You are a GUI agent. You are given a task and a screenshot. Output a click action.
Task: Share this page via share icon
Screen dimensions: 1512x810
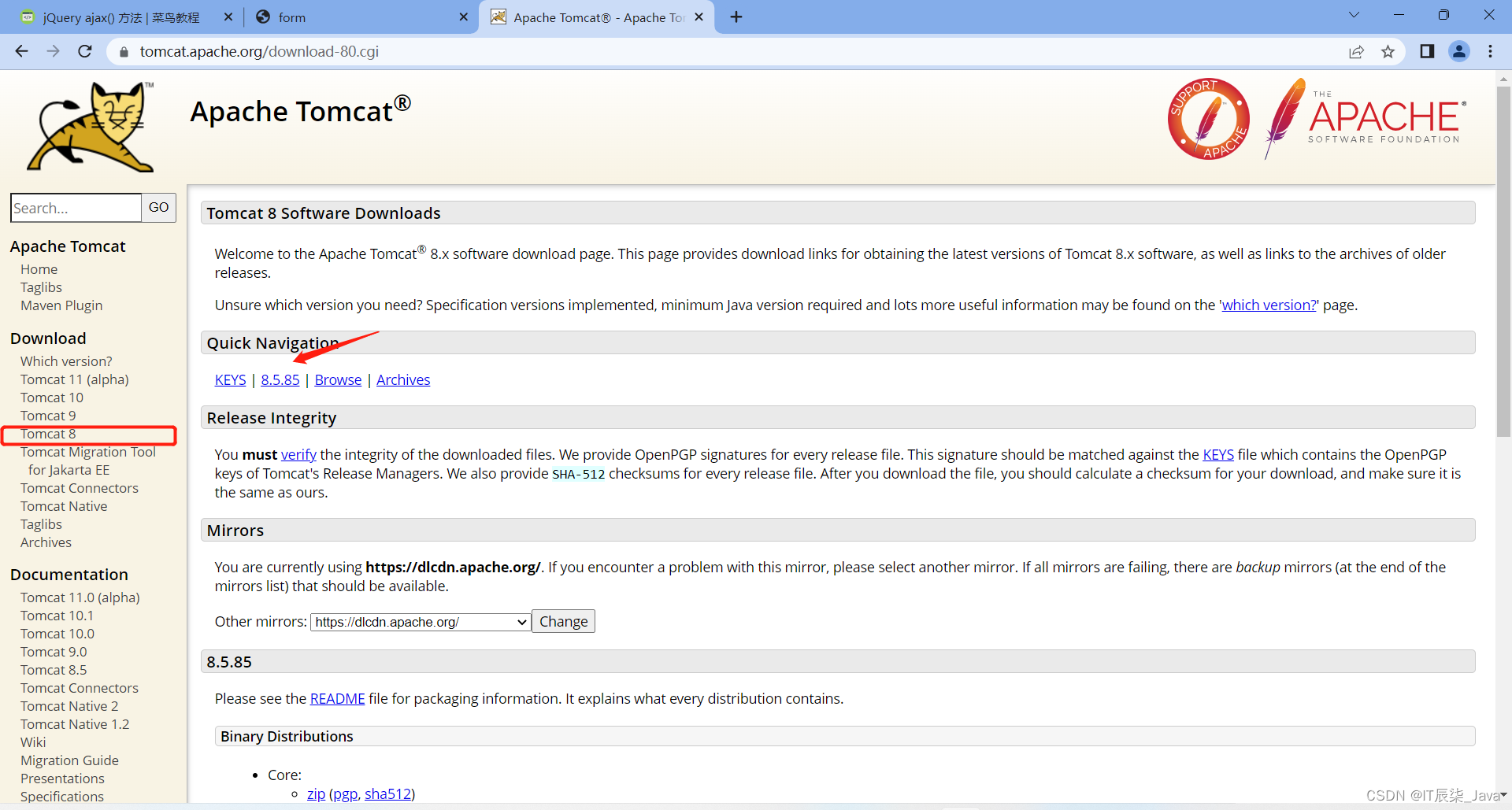click(1356, 52)
